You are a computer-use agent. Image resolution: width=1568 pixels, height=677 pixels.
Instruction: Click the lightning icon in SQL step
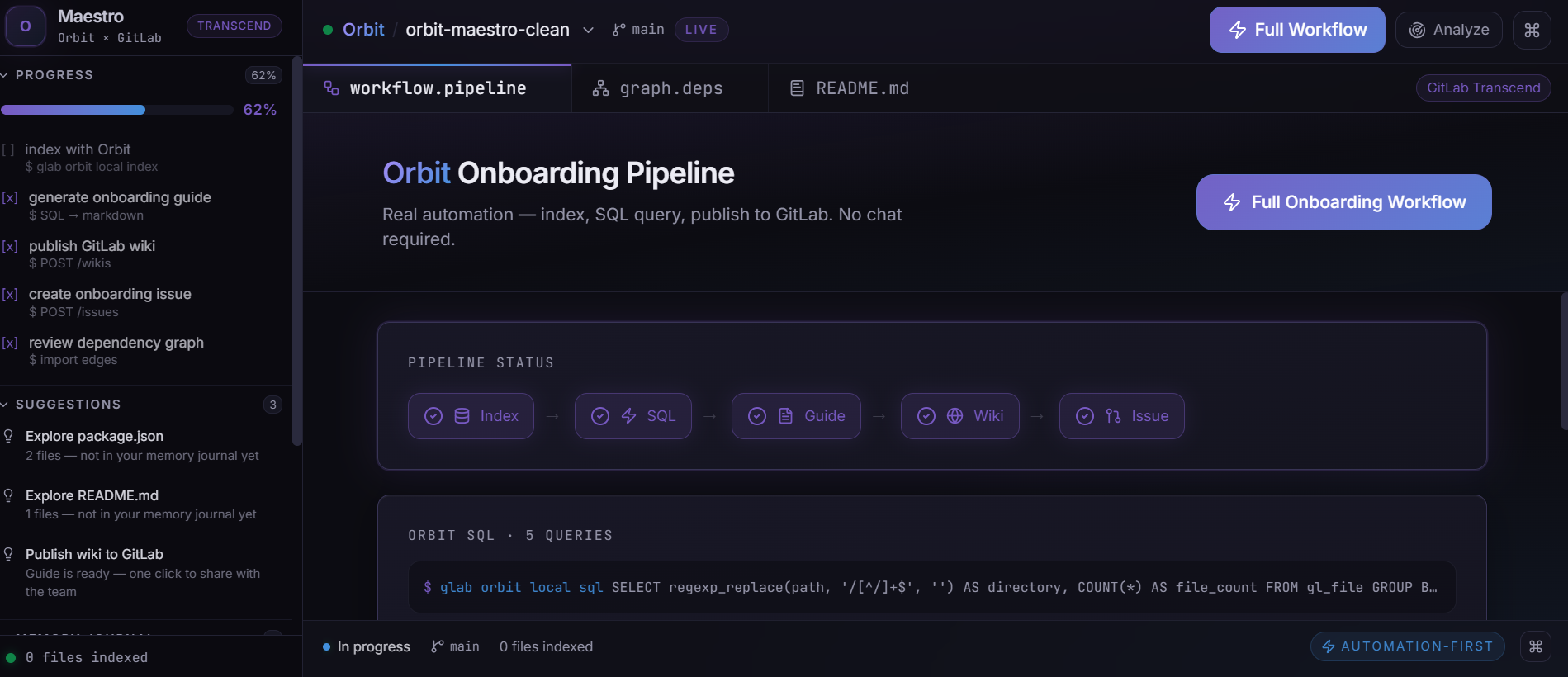coord(628,416)
